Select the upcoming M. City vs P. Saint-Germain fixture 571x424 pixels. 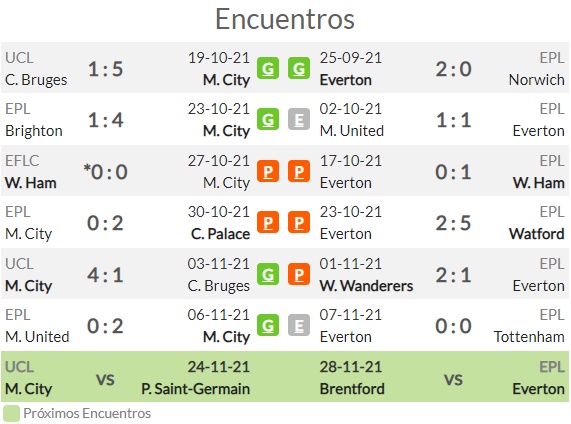[127, 377]
